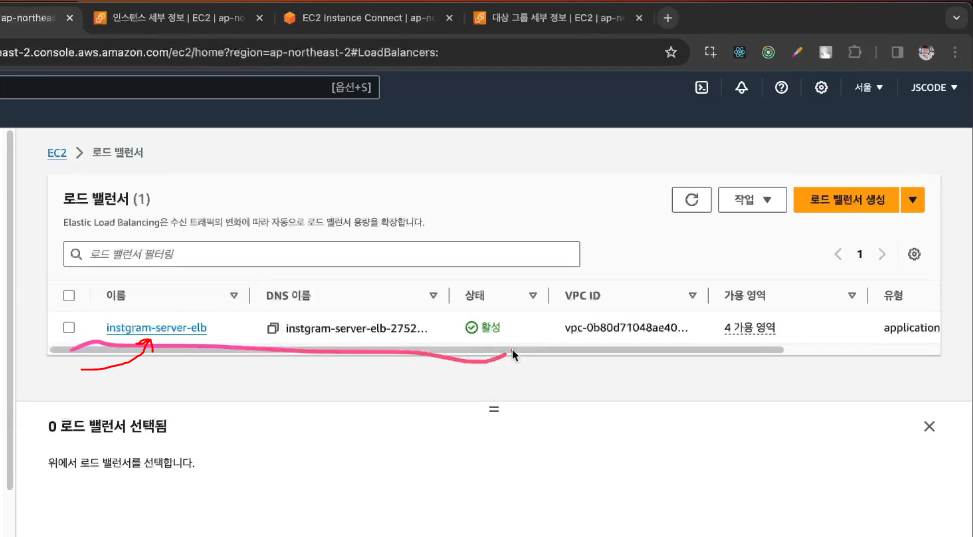Click the search magnifier in filter box
Image resolution: width=973 pixels, height=537 pixels.
click(x=76, y=254)
